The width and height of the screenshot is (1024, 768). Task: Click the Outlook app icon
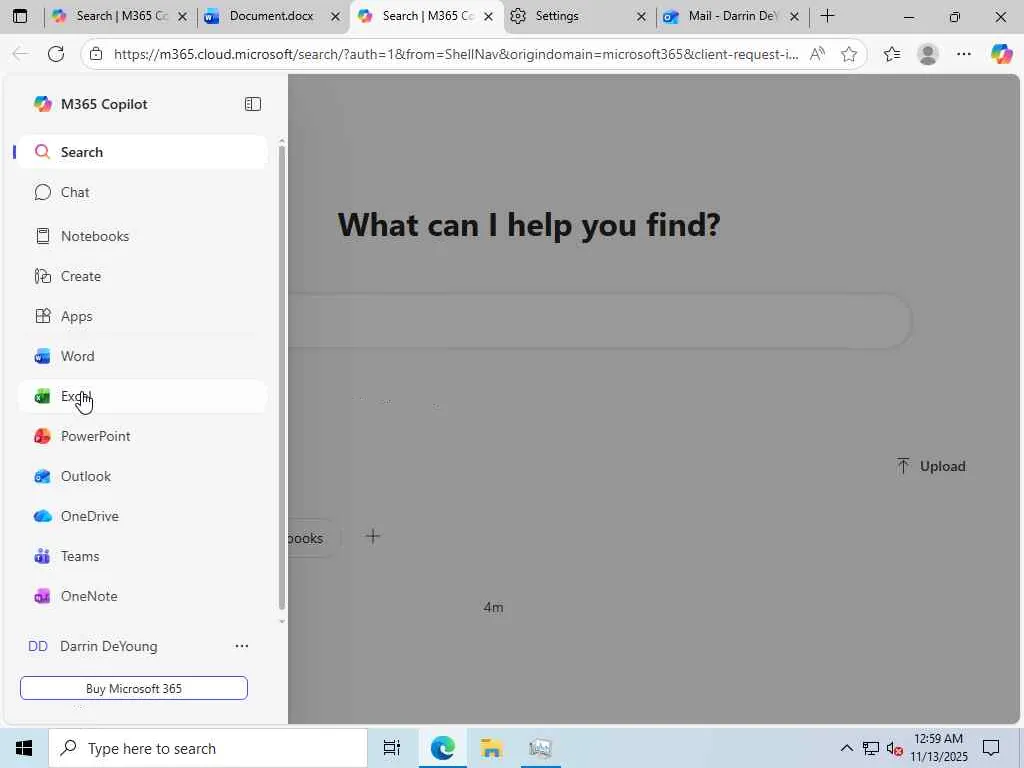tap(42, 477)
